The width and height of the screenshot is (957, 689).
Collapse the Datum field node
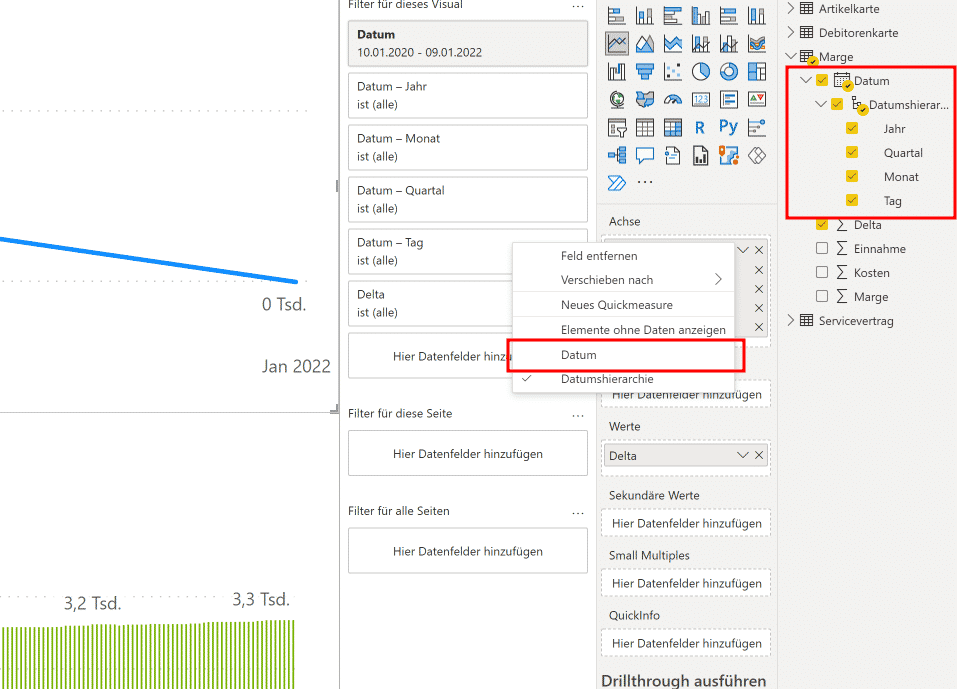pos(806,81)
